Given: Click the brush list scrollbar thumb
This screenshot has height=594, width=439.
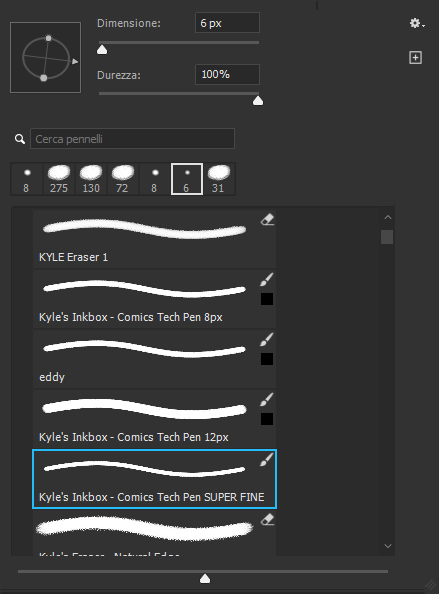Looking at the screenshot, I should (x=387, y=237).
